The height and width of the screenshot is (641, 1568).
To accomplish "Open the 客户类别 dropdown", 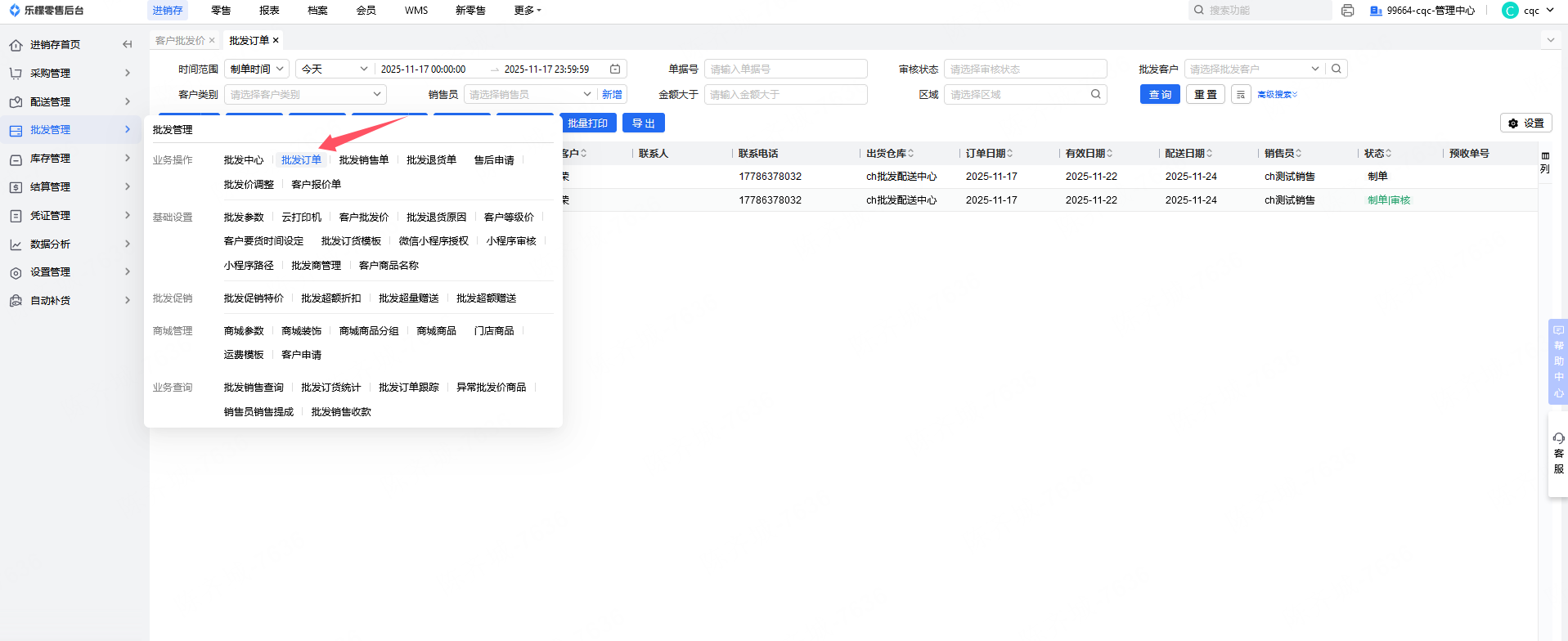I will (x=304, y=95).
